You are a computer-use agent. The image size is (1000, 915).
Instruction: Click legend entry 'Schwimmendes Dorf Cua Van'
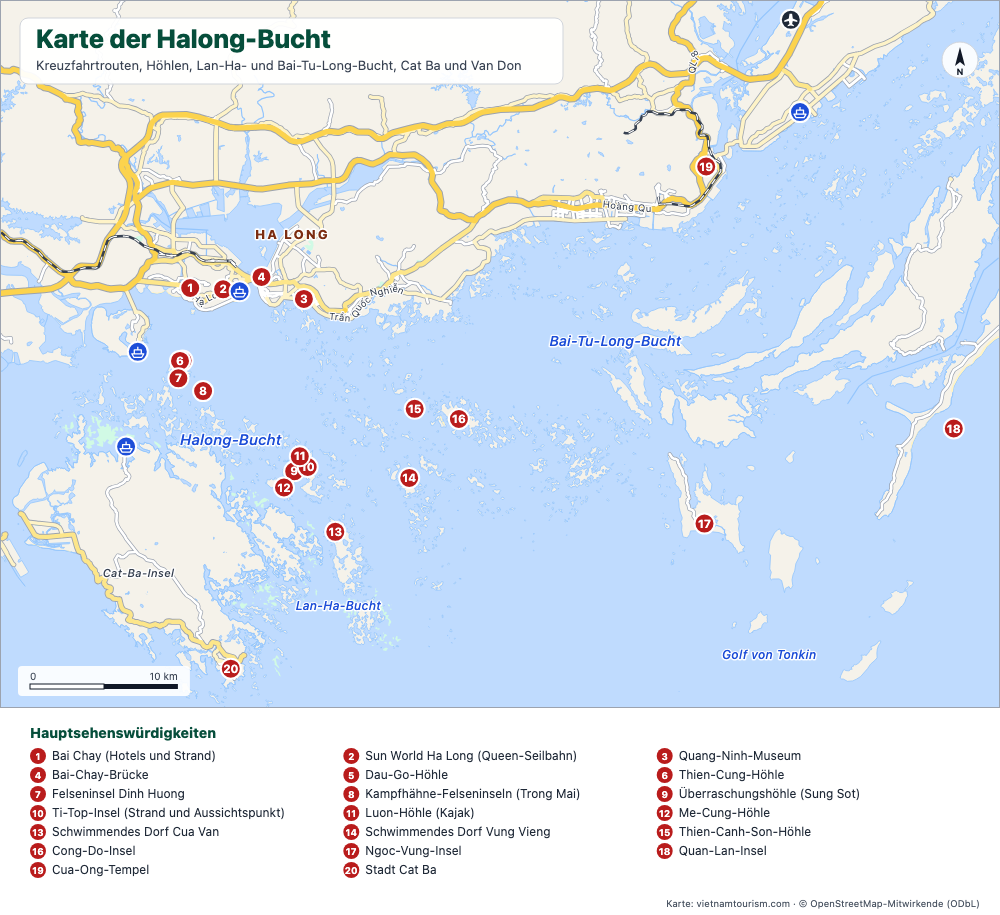[124, 832]
